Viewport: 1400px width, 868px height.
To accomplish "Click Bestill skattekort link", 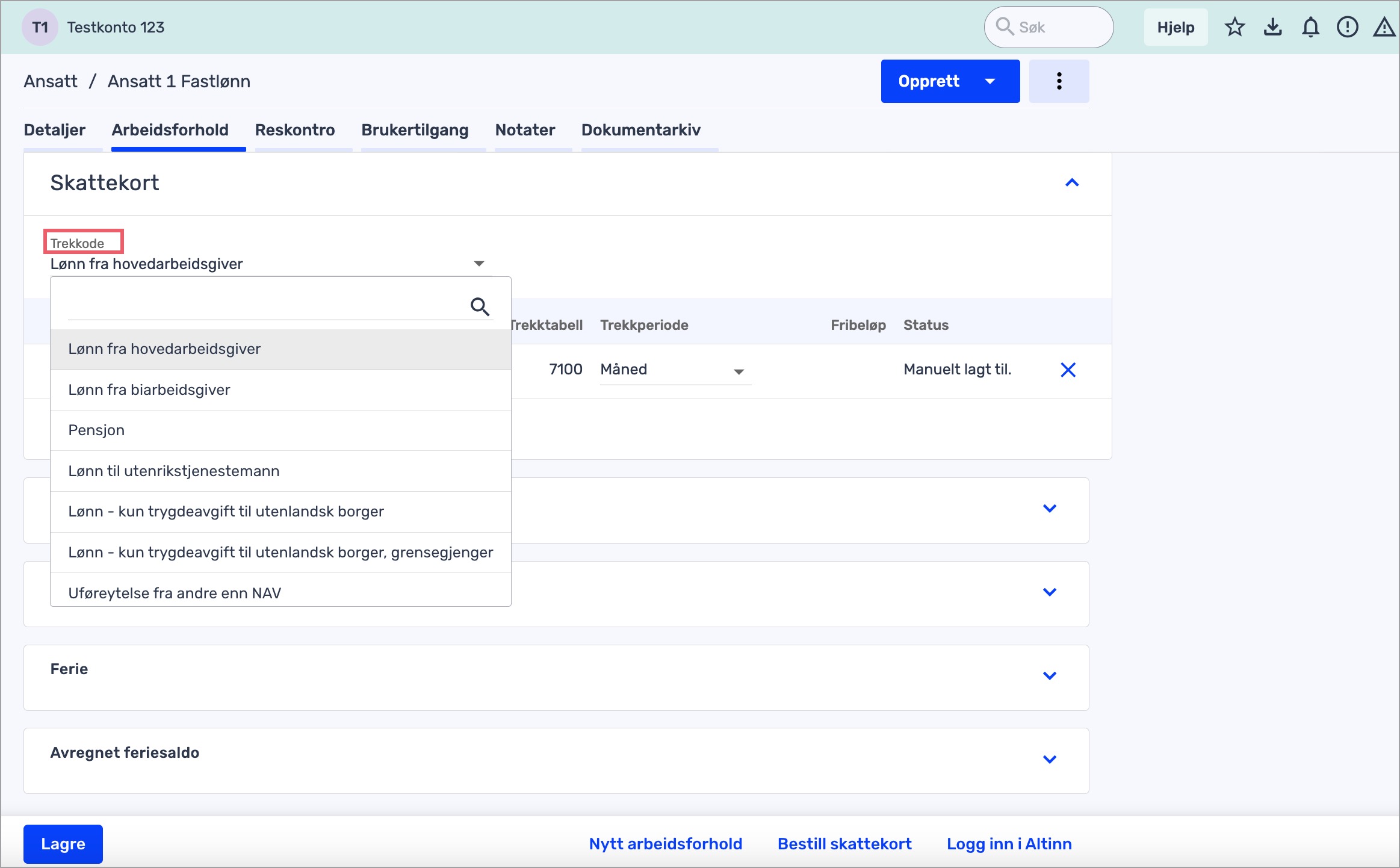I will point(844,844).
